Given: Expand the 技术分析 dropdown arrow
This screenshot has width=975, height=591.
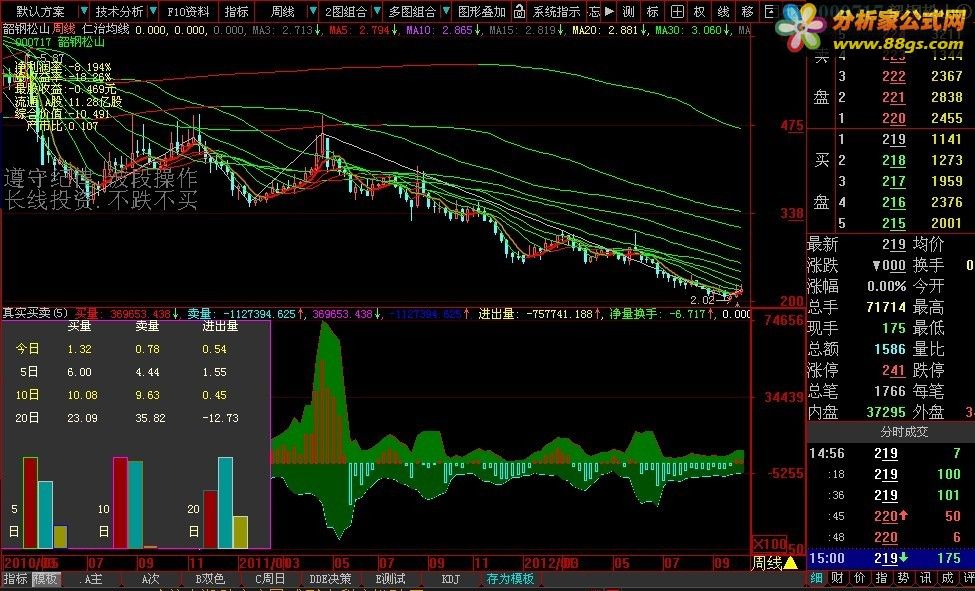Looking at the screenshot, I should (x=152, y=11).
